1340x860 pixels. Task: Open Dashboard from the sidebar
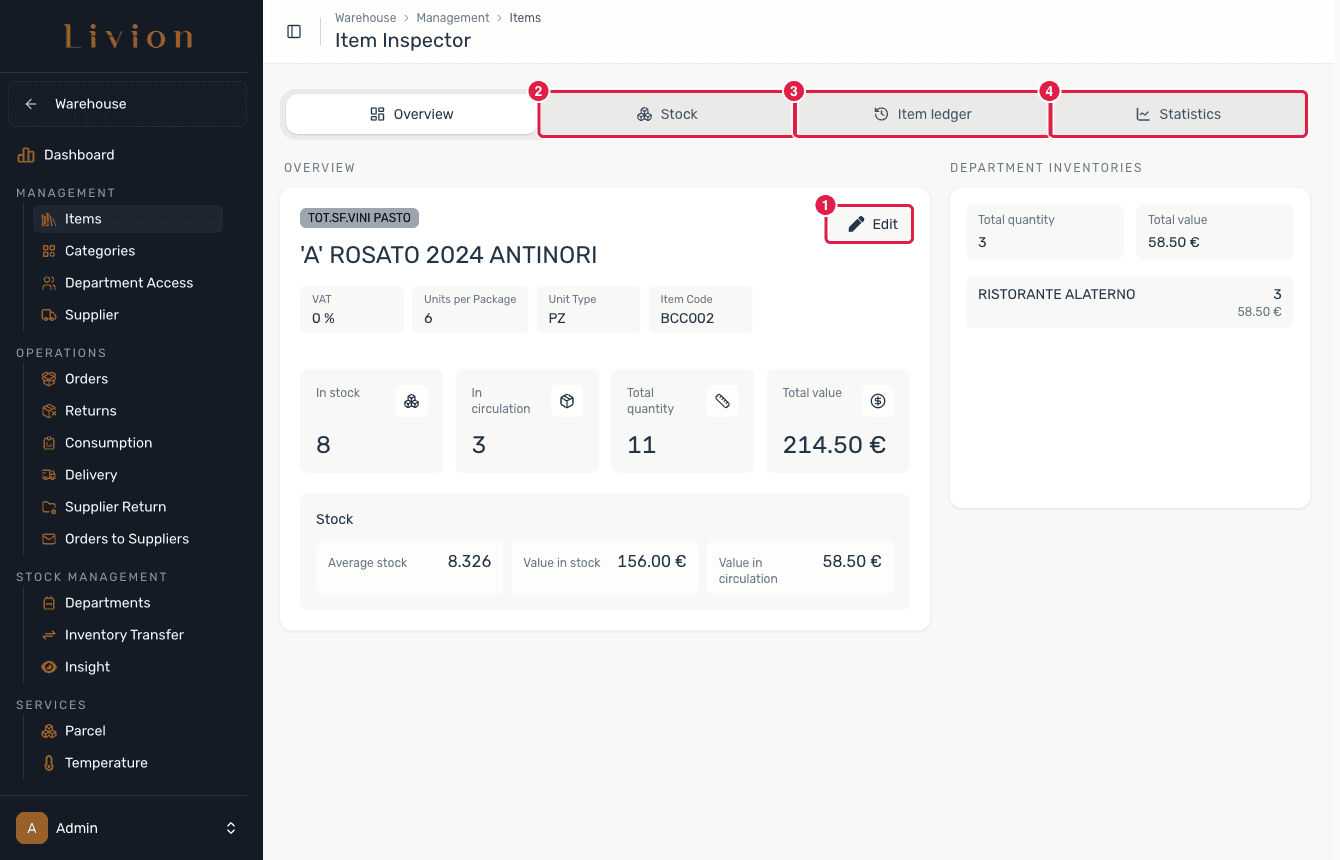click(x=79, y=155)
